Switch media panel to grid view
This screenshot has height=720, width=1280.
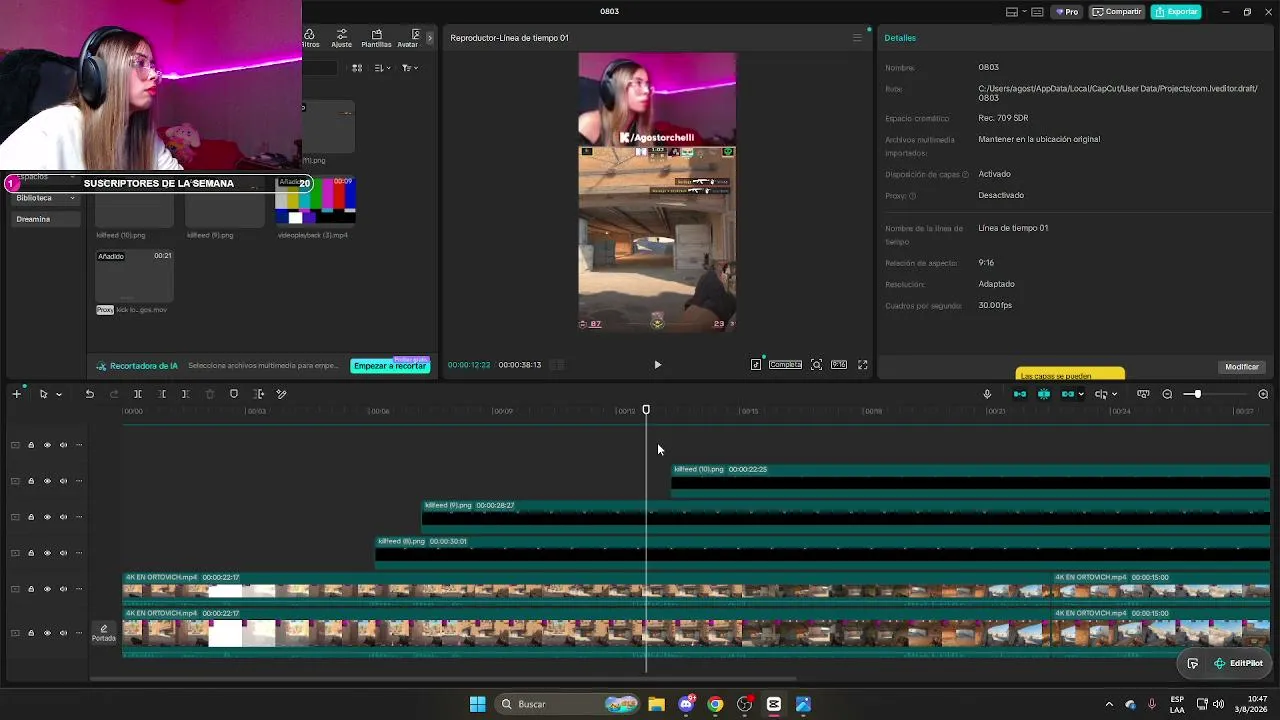tap(357, 68)
